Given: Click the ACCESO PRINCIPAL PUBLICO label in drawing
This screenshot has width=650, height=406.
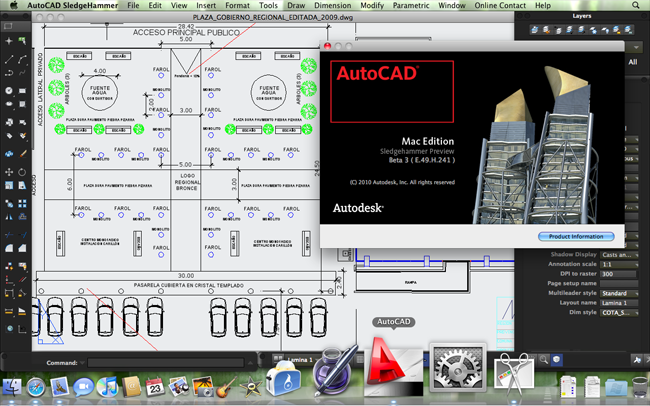Looking at the screenshot, I should 186,33.
